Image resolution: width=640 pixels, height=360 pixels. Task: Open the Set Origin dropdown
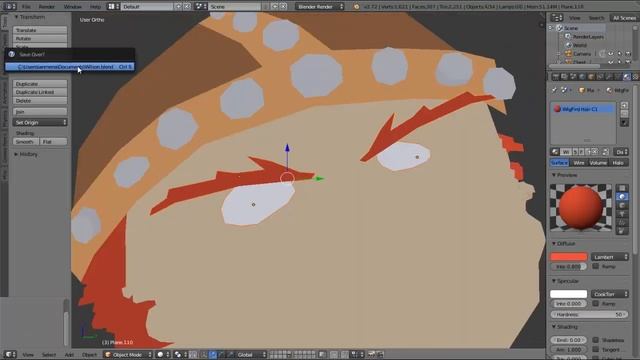tap(40, 122)
